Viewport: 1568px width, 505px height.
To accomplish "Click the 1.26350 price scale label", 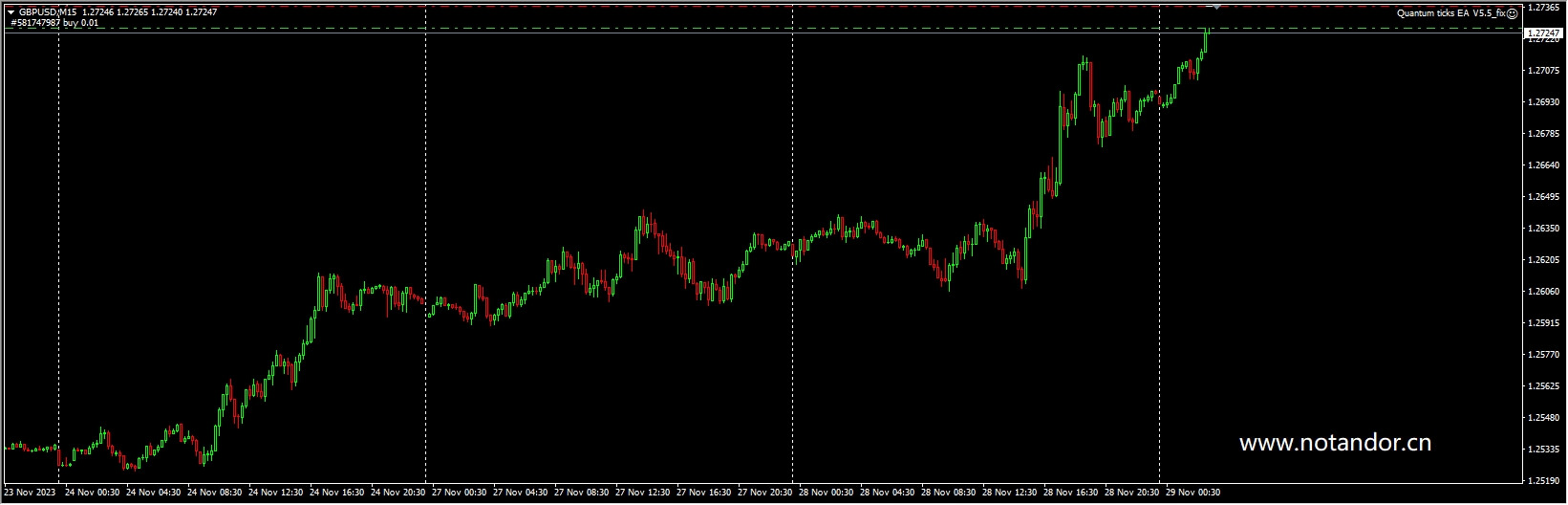I will 1543,229.
